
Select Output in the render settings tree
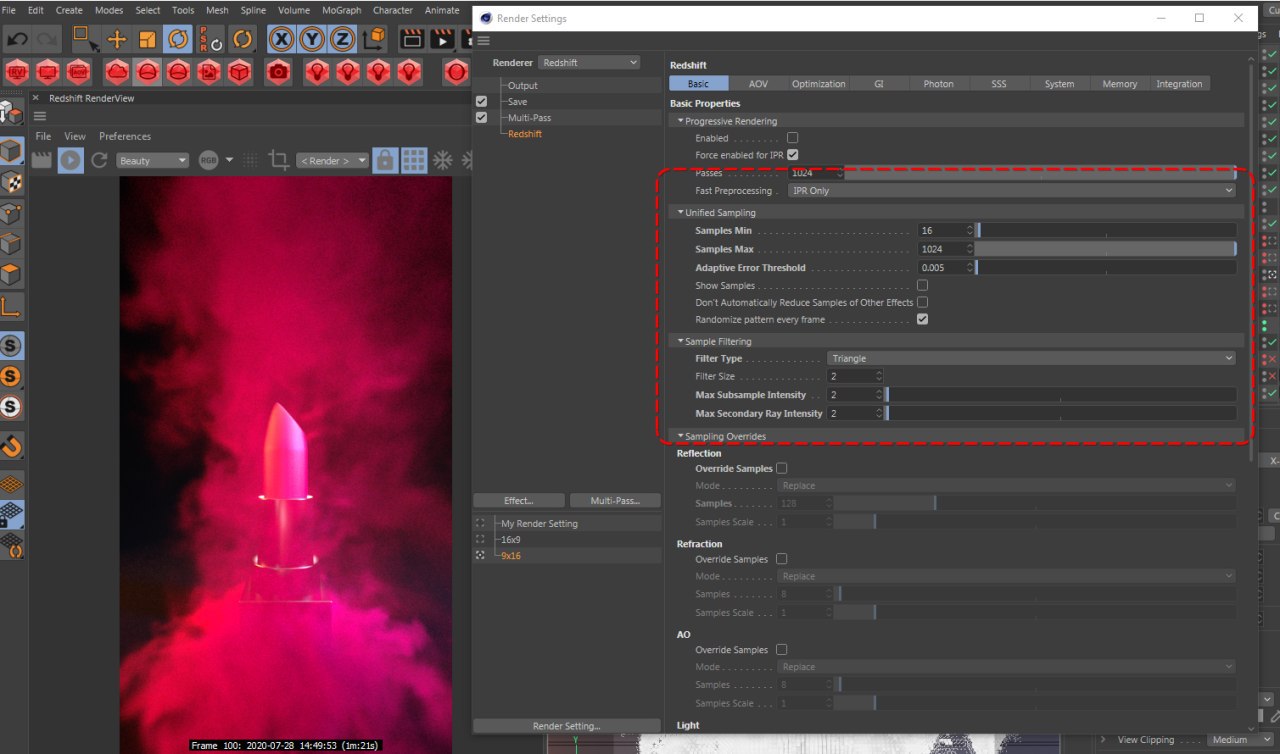pos(523,85)
